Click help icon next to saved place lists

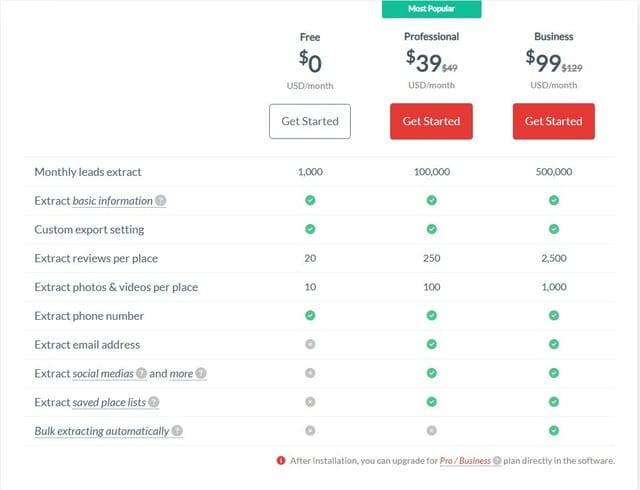[x=154, y=402]
